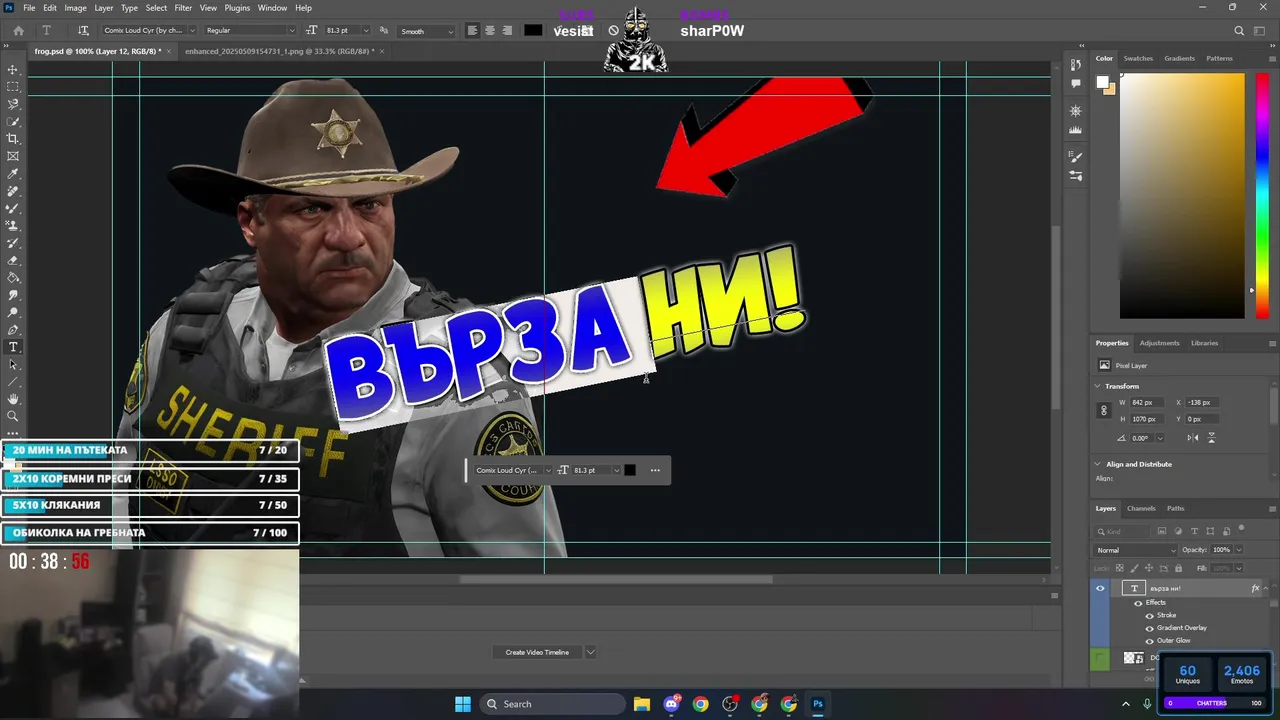Center the text alignment

tap(490, 31)
